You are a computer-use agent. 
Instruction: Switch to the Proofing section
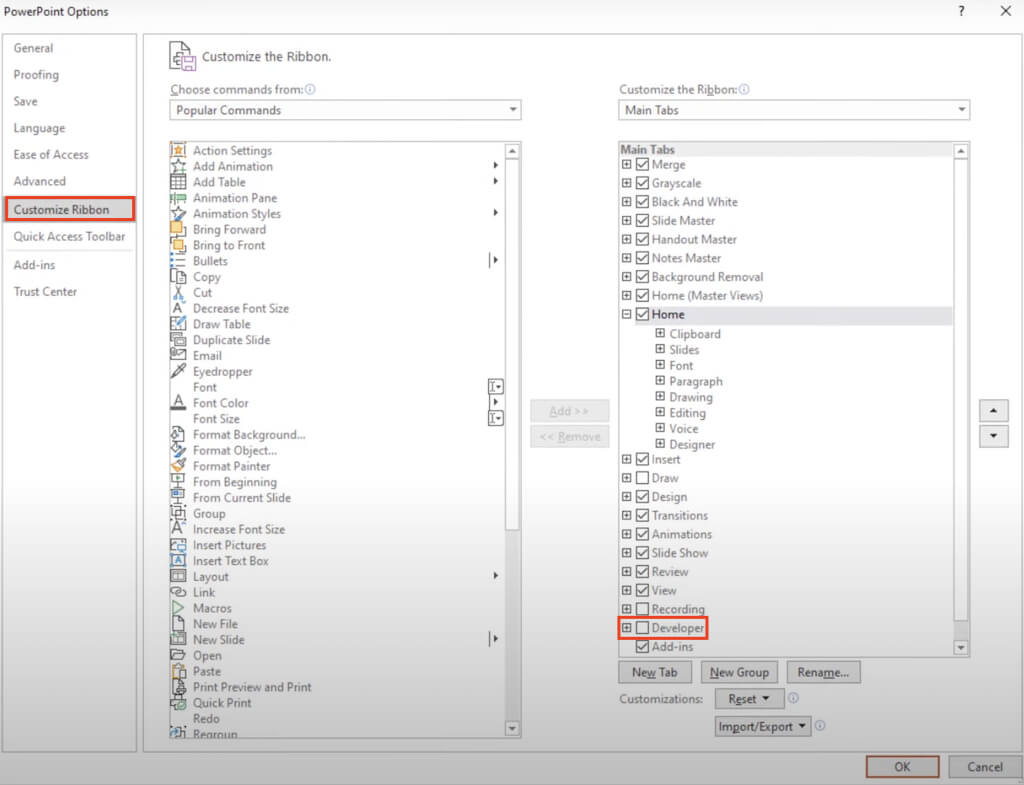pyautogui.click(x=36, y=74)
